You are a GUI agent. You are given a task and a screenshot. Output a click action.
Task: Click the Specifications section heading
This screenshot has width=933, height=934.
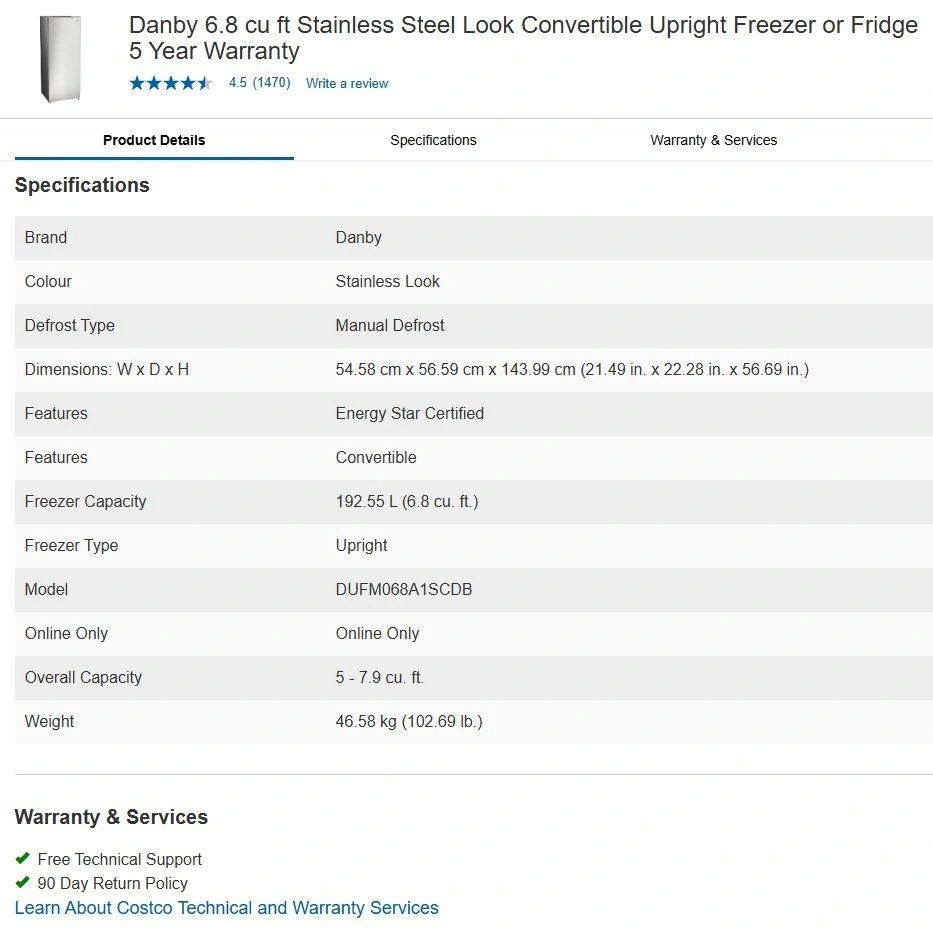82,185
